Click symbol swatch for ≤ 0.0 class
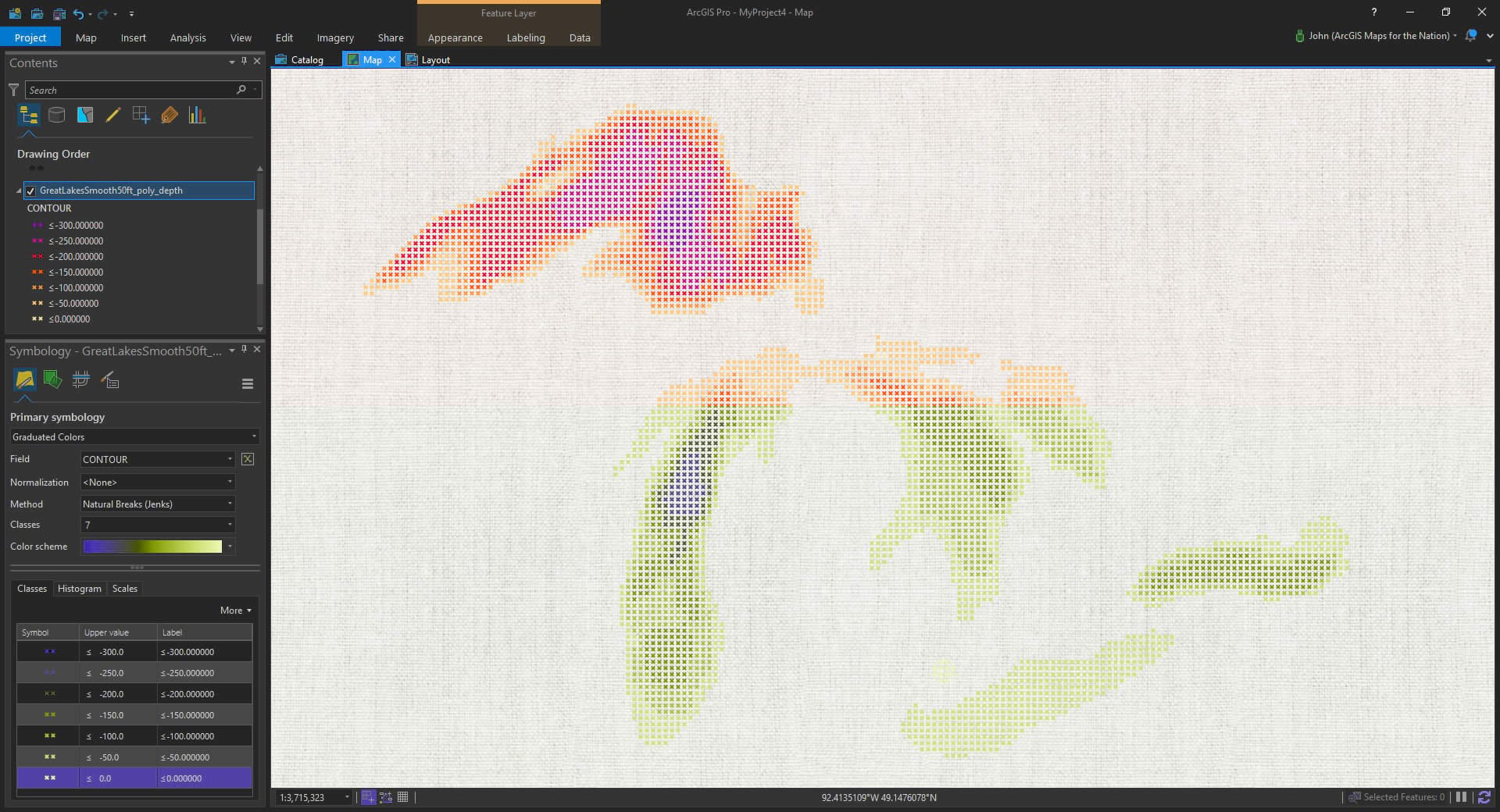Screen dimensions: 1500x812 49,778
